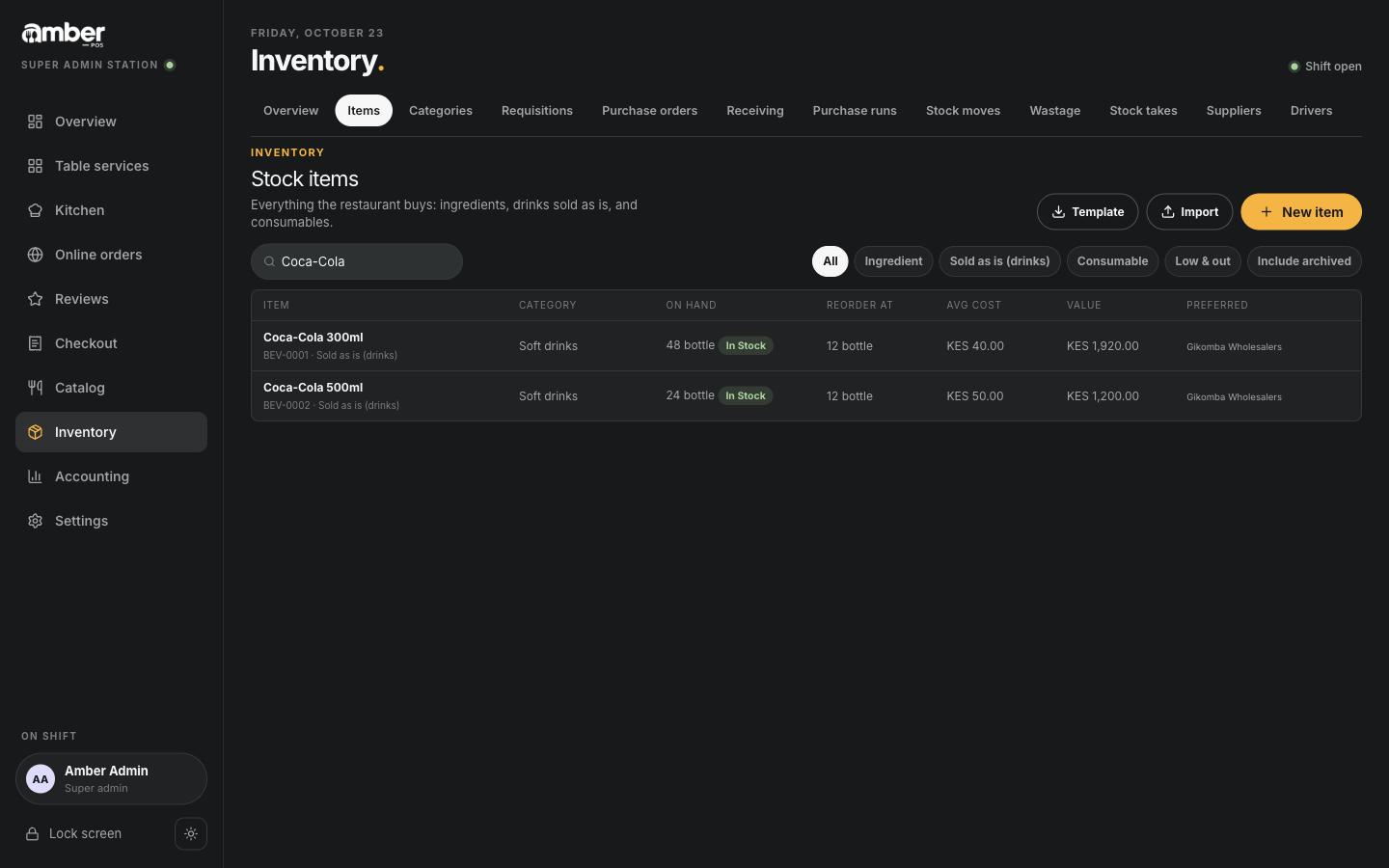1389x868 pixels.
Task: Click the Checkout receipt icon
Action: pos(35,343)
